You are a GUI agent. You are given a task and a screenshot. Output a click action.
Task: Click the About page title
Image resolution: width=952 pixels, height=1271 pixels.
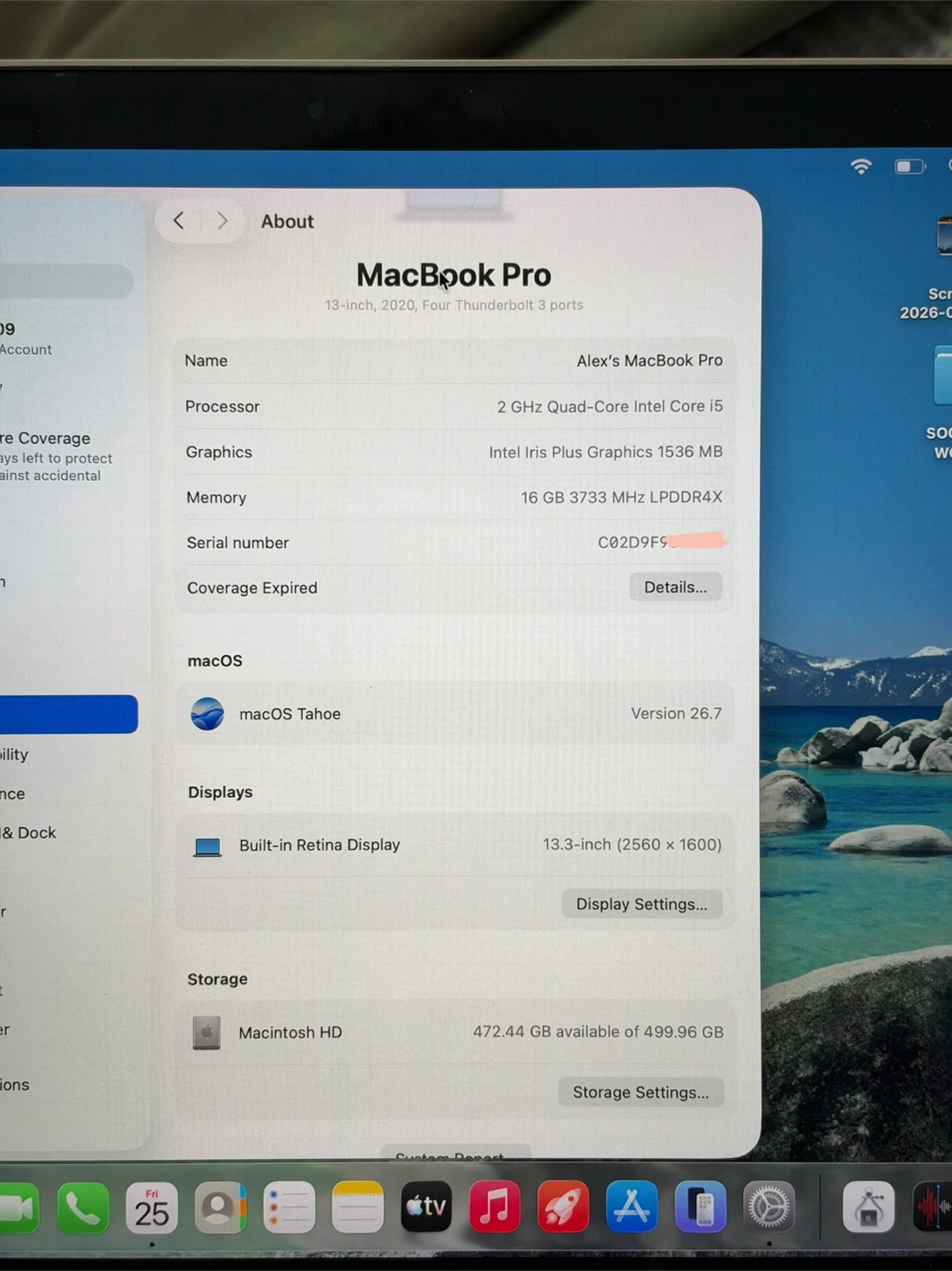click(288, 222)
